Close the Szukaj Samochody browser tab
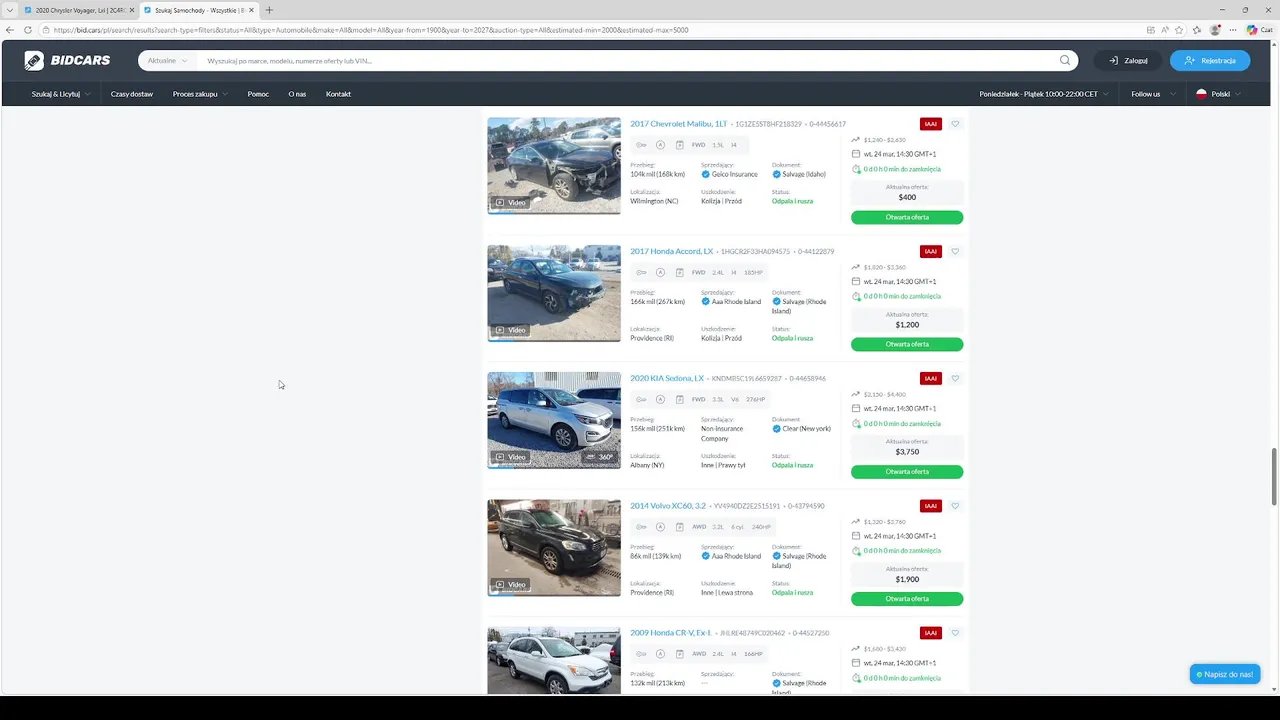The width and height of the screenshot is (1280, 720). tap(251, 10)
